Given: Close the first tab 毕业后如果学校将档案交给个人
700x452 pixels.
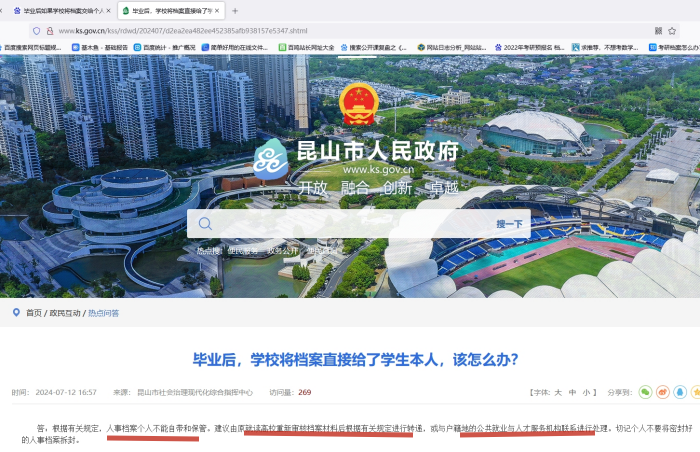Looking at the screenshot, I should tap(108, 11).
